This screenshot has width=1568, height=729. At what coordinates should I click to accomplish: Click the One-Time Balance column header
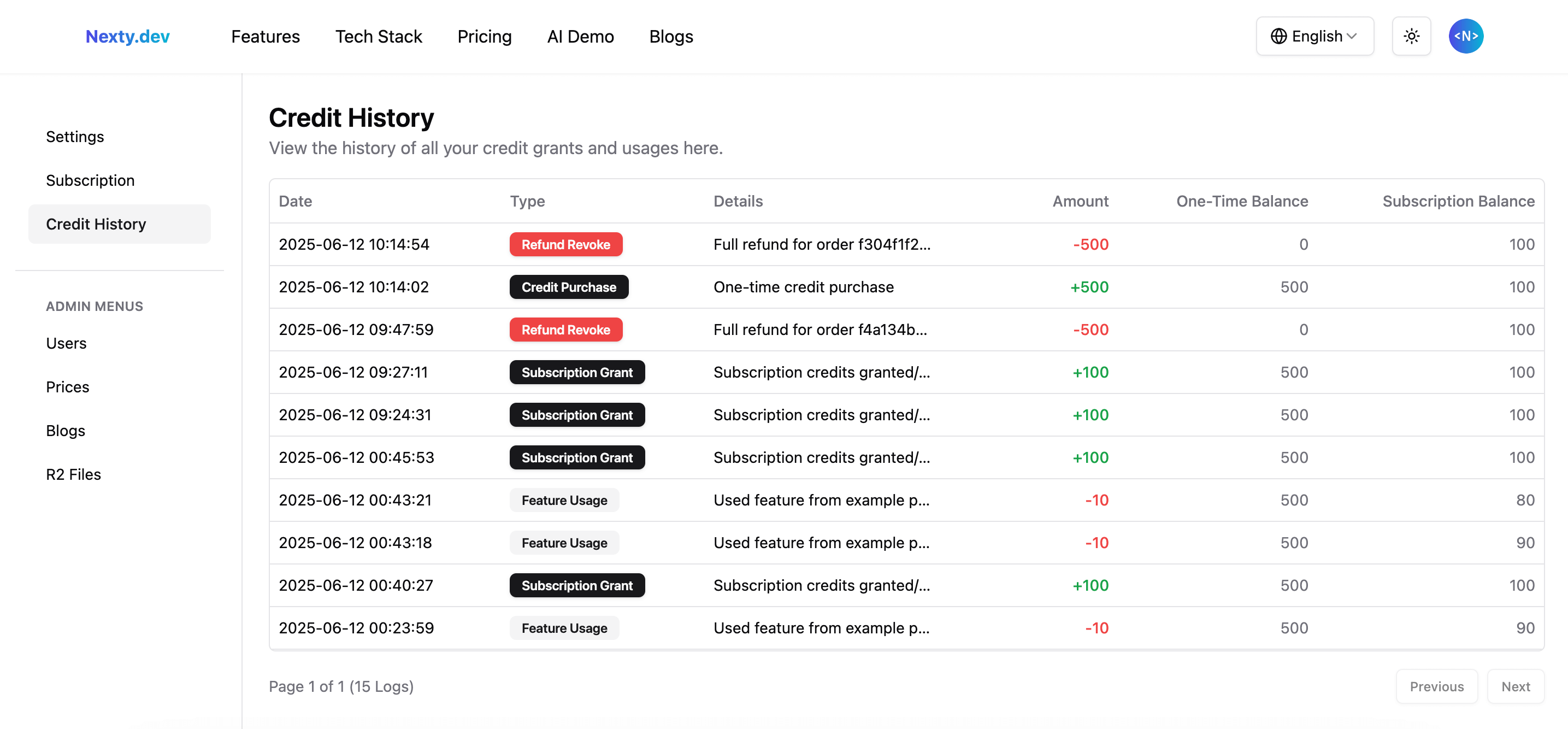coord(1242,202)
